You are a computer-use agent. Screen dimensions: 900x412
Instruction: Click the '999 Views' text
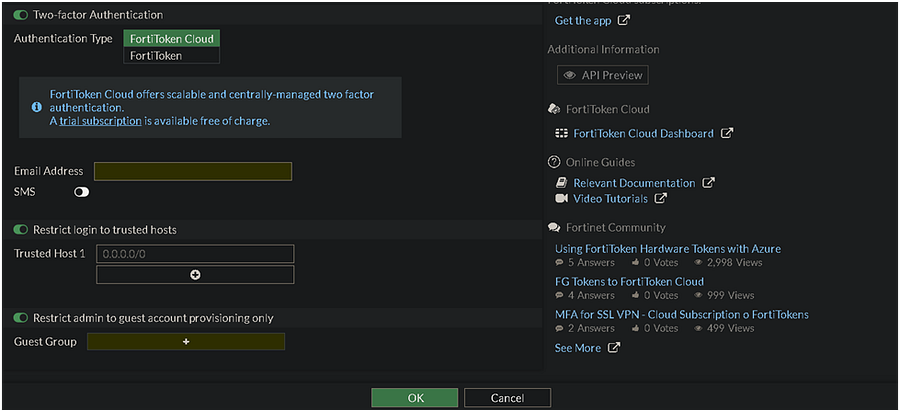730,296
